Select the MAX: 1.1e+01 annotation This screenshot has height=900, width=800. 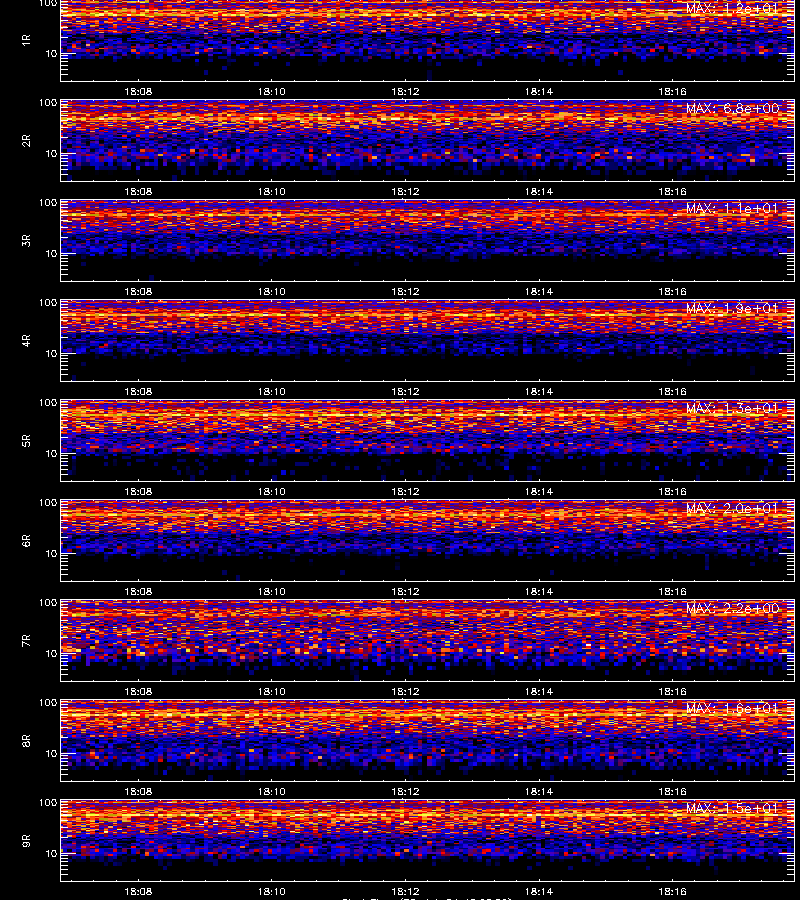[x=732, y=208]
